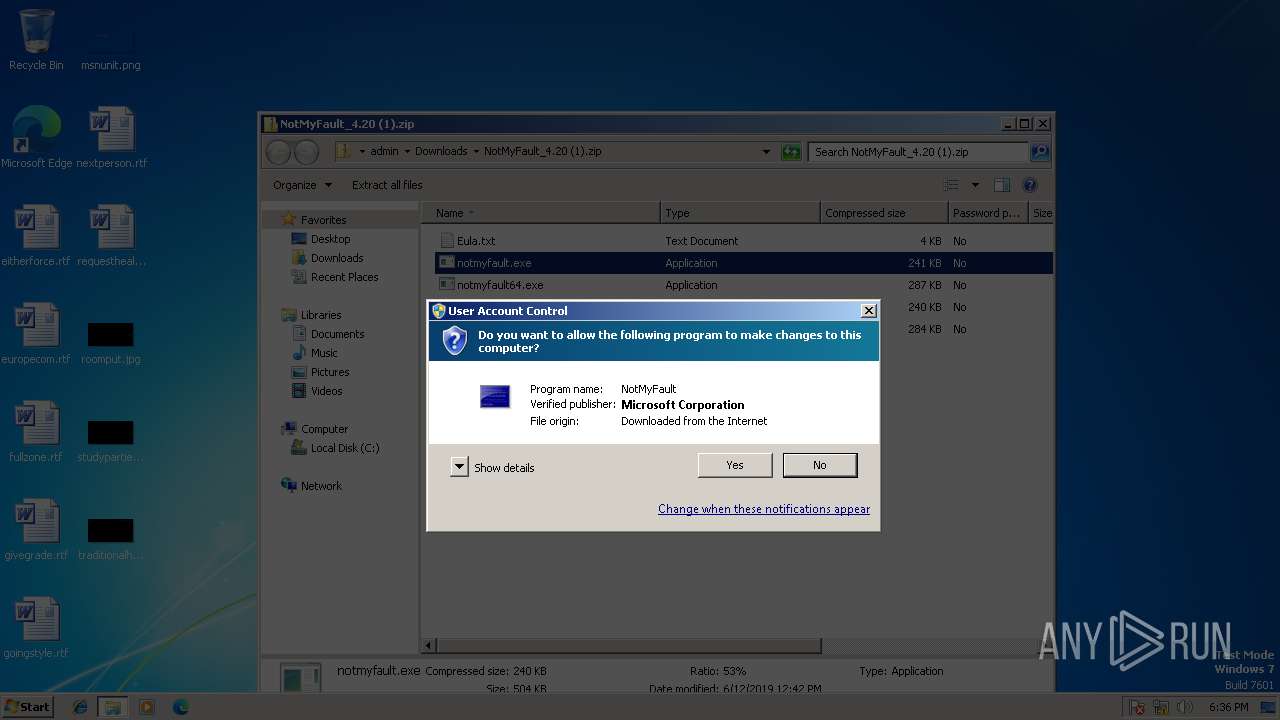Select the Microsoft Edge desktop shortcut
The height and width of the screenshot is (720, 1280).
[36, 138]
